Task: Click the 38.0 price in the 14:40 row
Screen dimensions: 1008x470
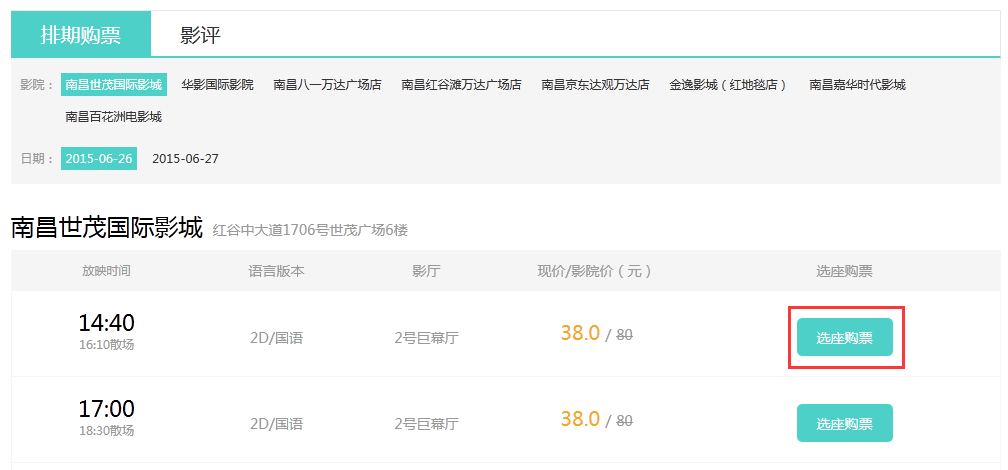Action: point(580,334)
